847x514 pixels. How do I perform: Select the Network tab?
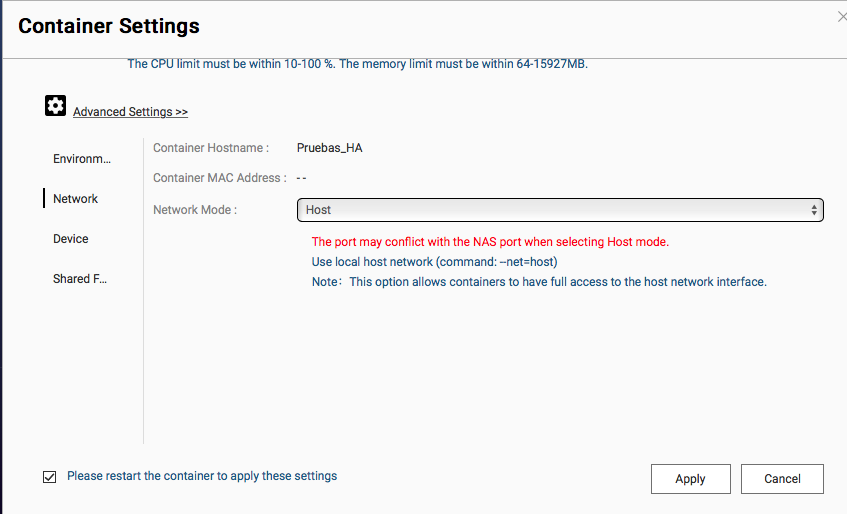(x=76, y=199)
